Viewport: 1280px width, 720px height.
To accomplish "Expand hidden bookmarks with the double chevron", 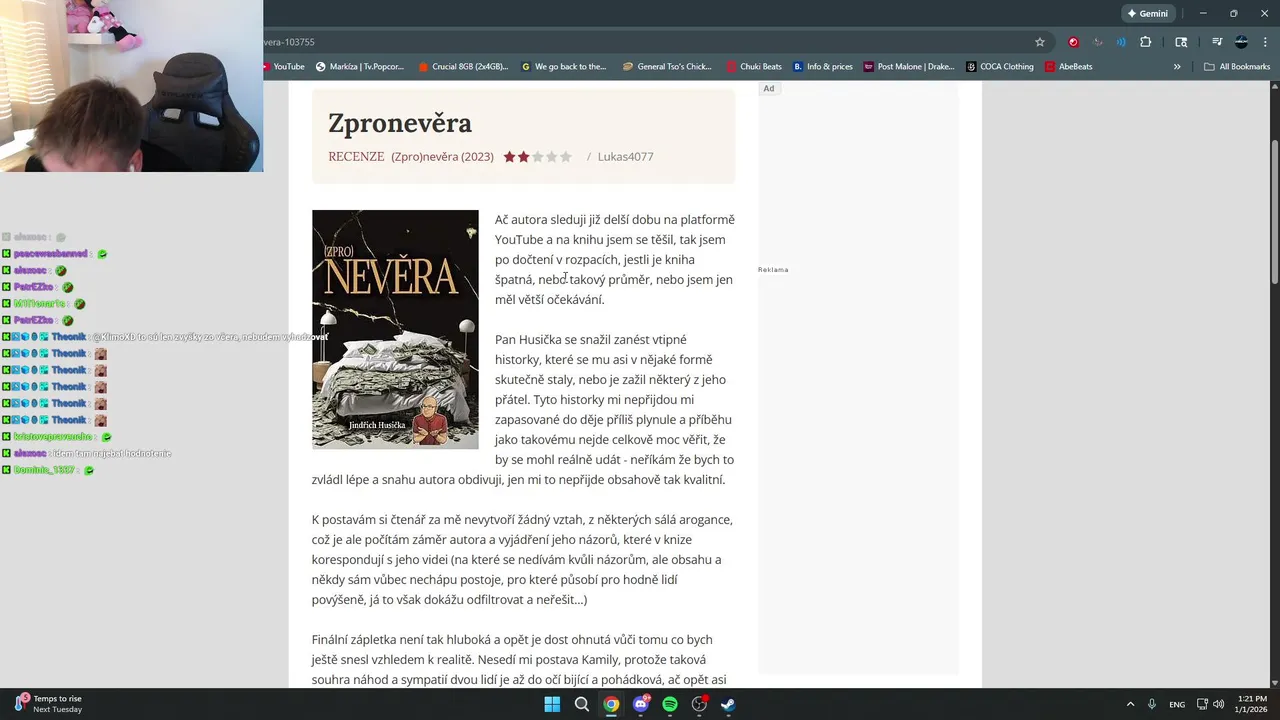I will click(1177, 67).
